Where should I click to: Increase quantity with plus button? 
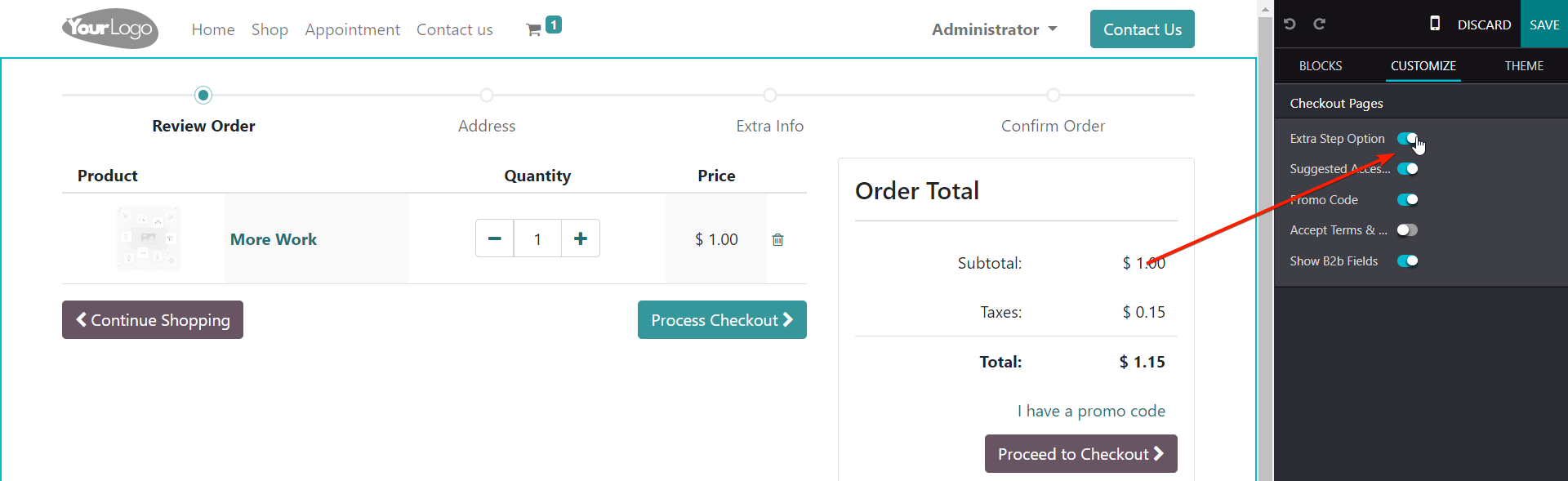[581, 238]
